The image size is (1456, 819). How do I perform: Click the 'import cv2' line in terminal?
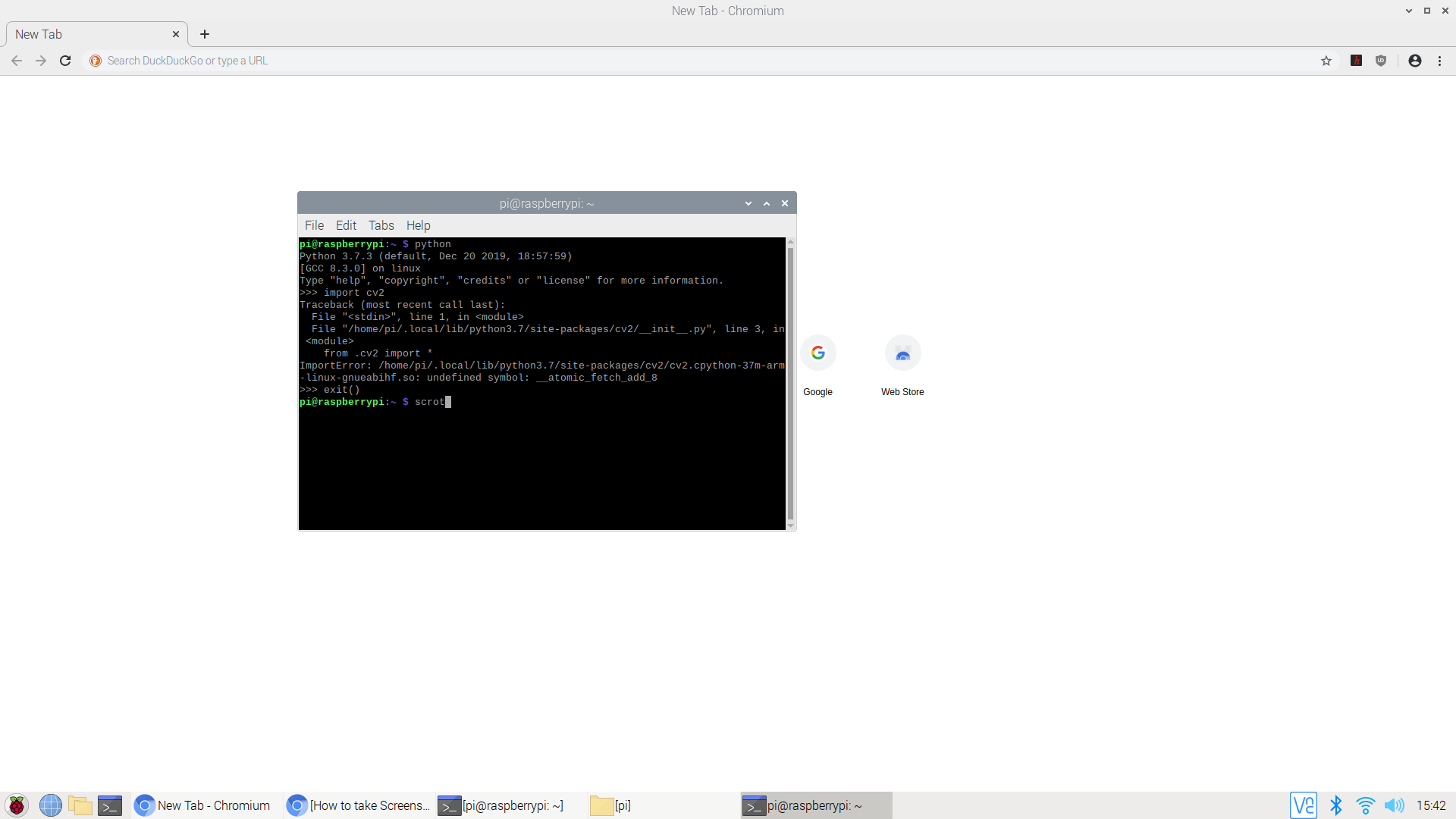(x=342, y=293)
